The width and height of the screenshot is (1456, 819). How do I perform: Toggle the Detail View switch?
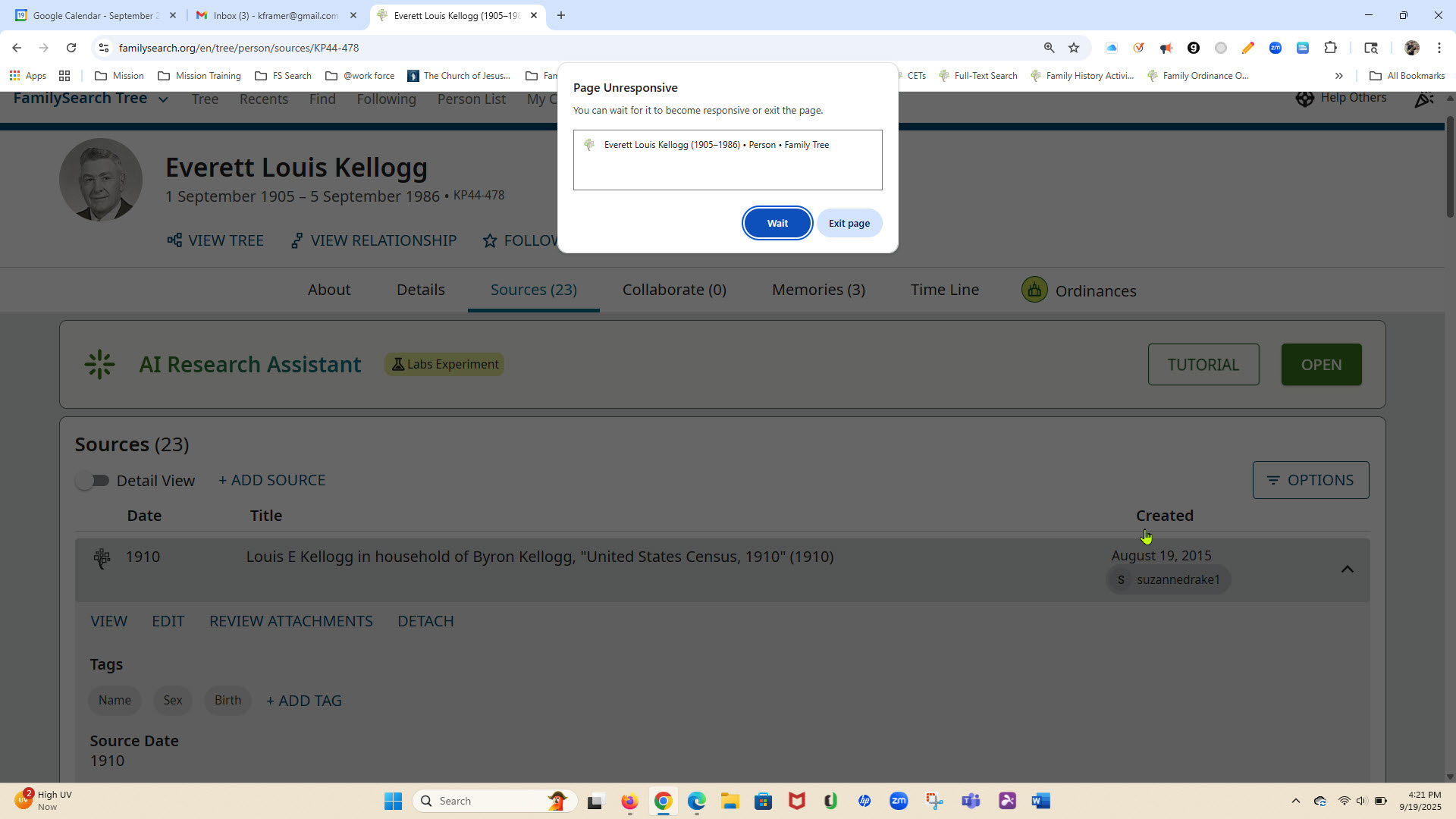click(x=93, y=481)
